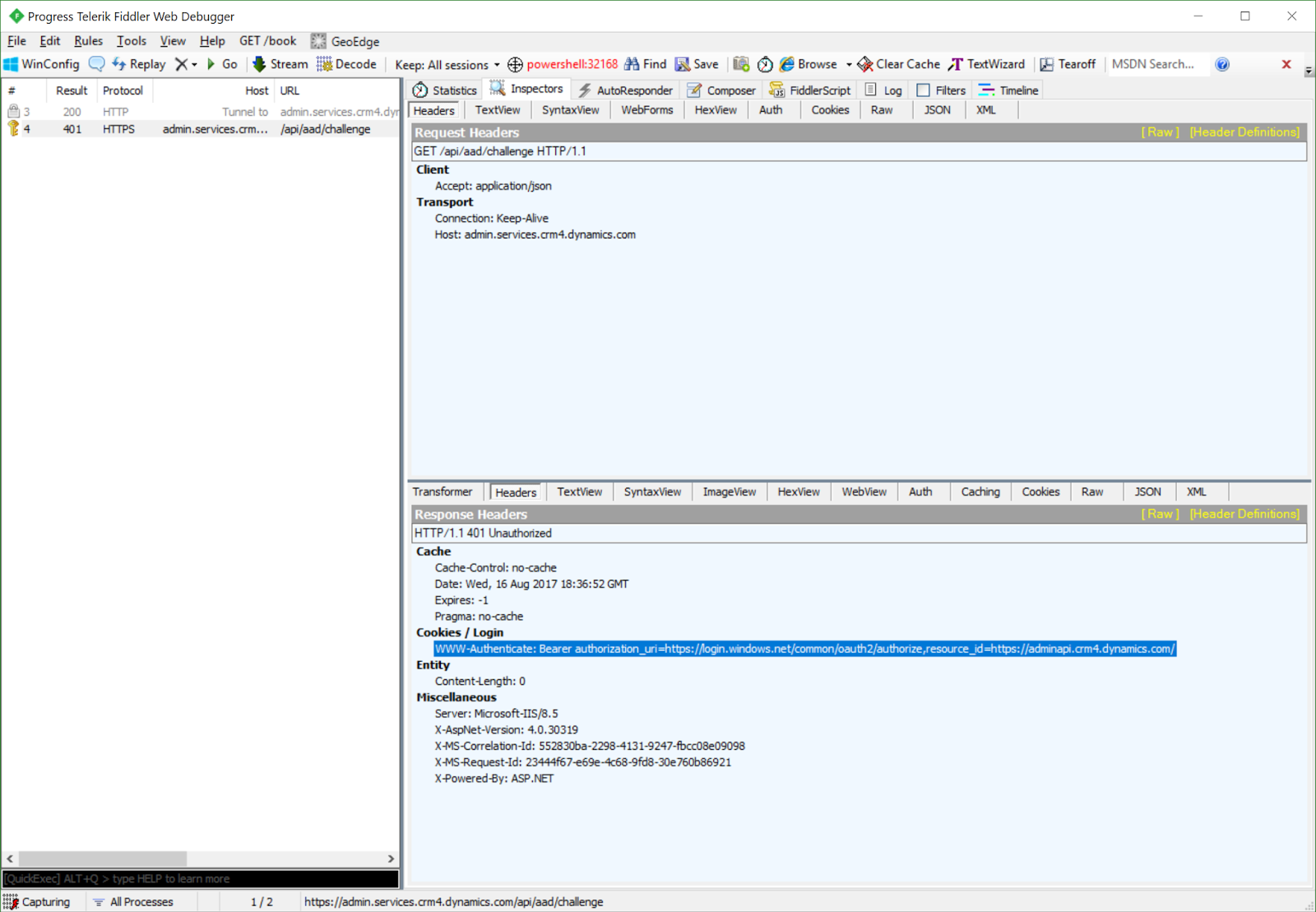Launch Browse in Internet Explorer
Image resolution: width=1316 pixels, height=912 pixels.
click(x=809, y=64)
